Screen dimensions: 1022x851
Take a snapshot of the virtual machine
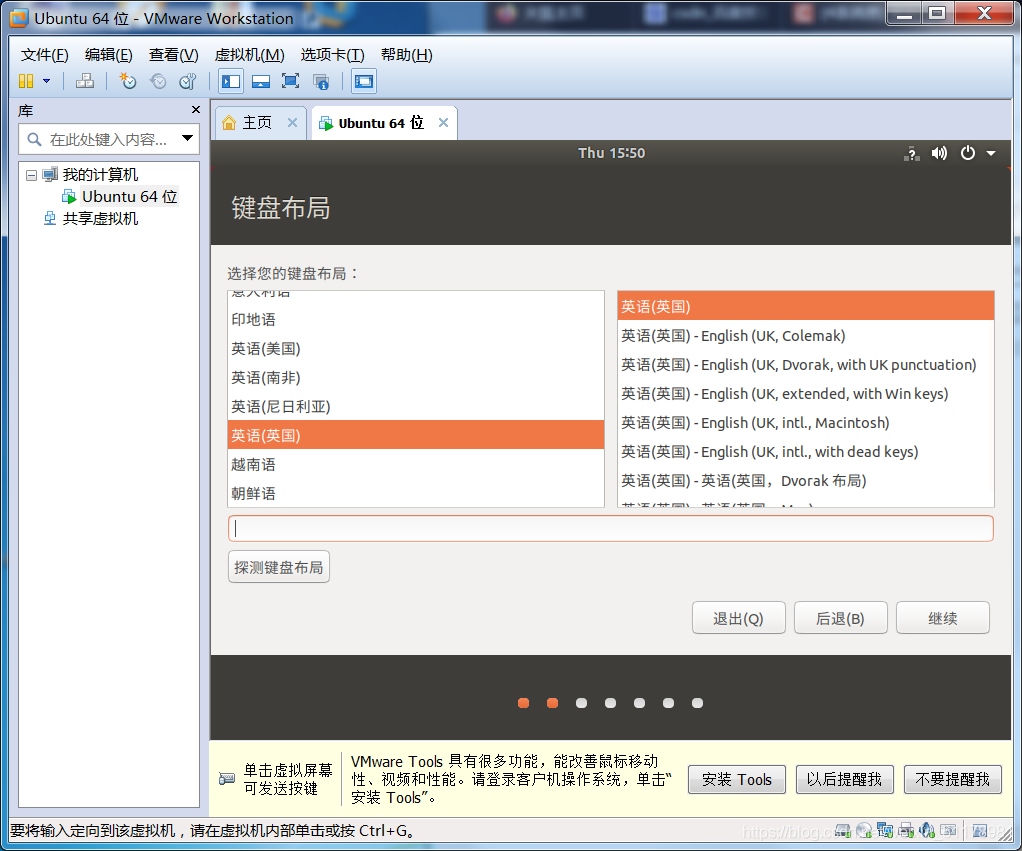[x=128, y=81]
